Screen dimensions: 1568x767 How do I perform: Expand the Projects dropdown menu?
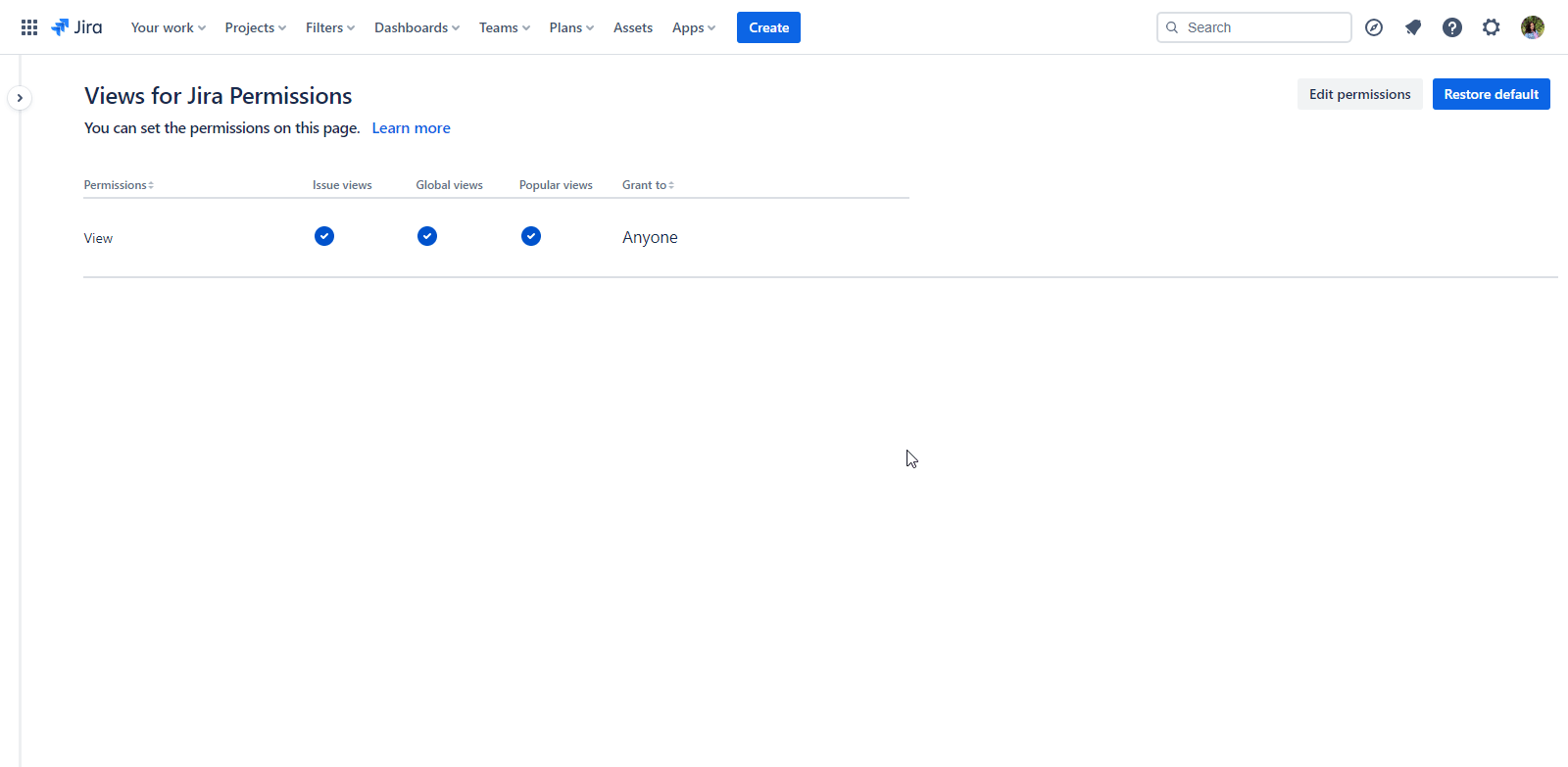(x=255, y=27)
